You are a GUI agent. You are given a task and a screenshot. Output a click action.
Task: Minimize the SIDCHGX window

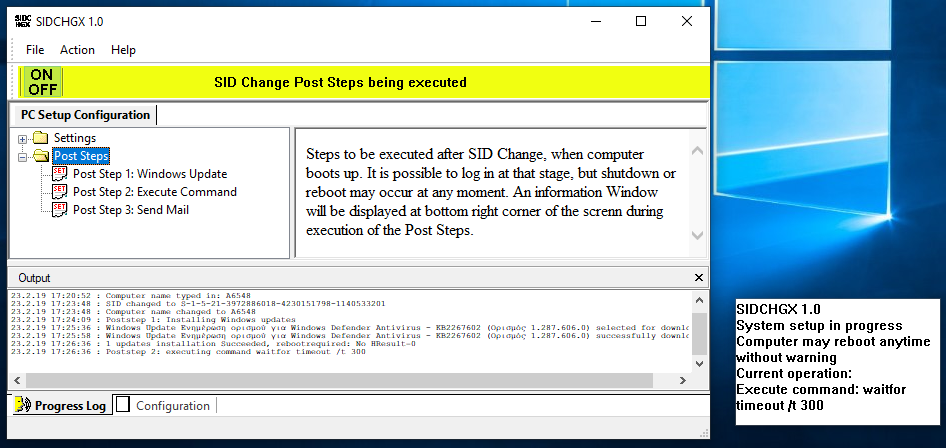pyautogui.click(x=596, y=21)
